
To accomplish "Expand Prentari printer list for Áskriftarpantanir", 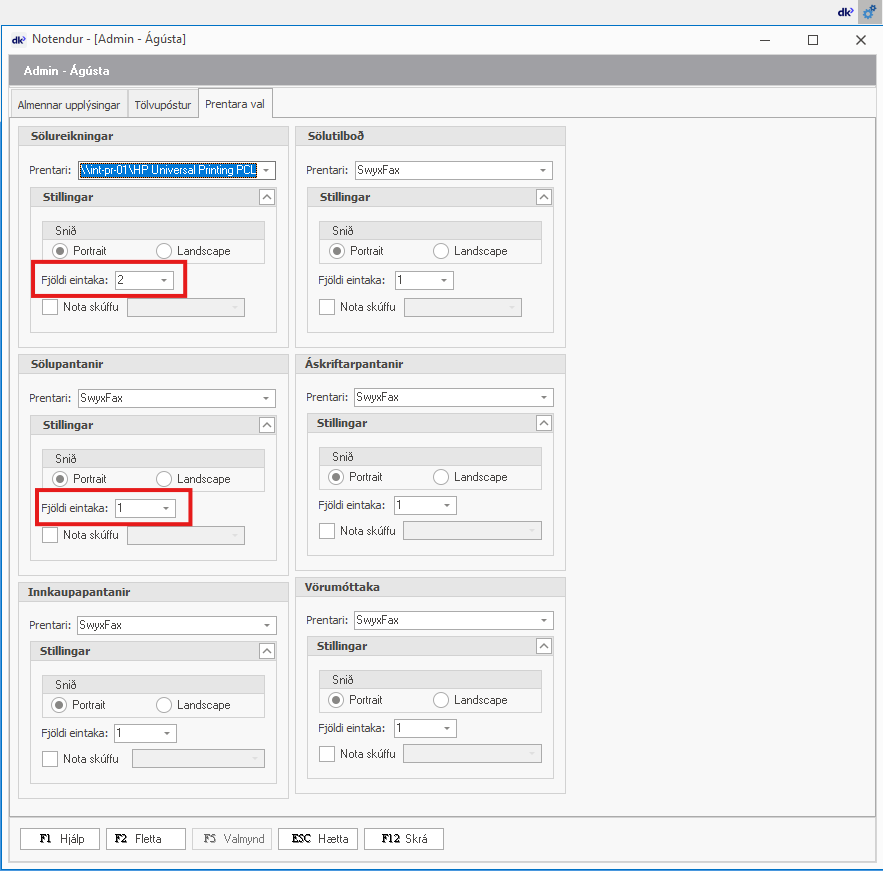I will 543,397.
